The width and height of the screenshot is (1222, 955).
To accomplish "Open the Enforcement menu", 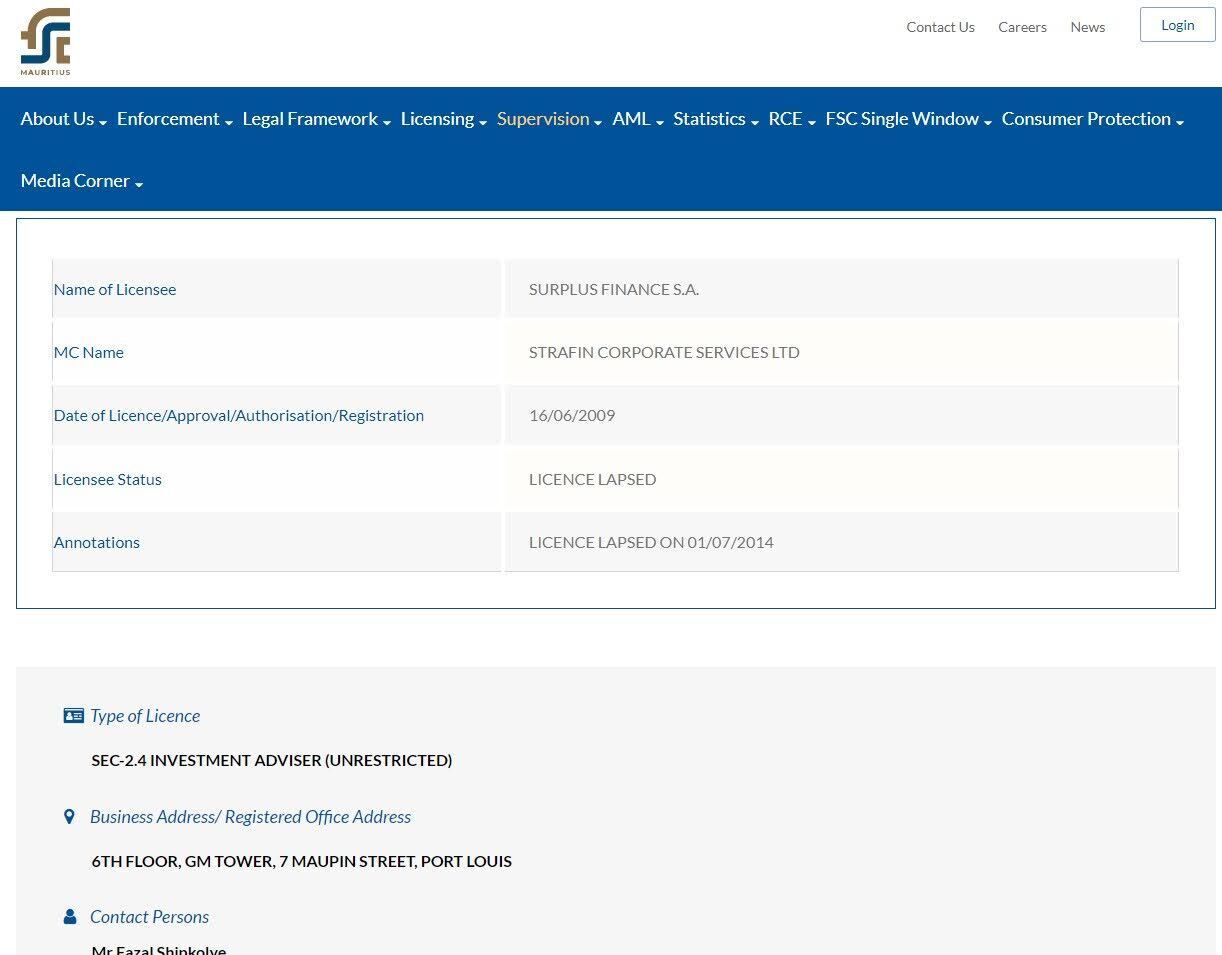I will [175, 119].
